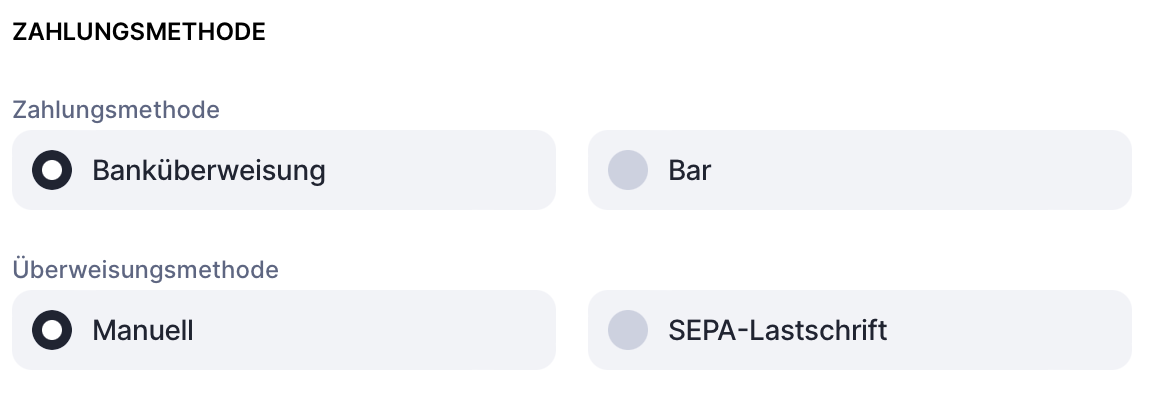This screenshot has width=1160, height=404.
Task: Click the 'Überweisungsmethode' field label
Action: coord(145,269)
